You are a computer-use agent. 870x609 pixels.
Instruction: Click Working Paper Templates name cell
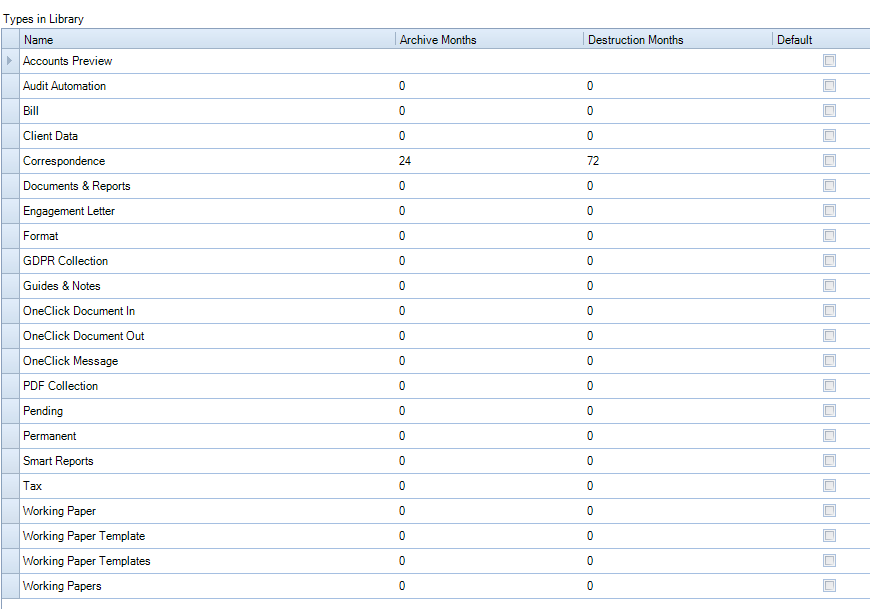[208, 560]
